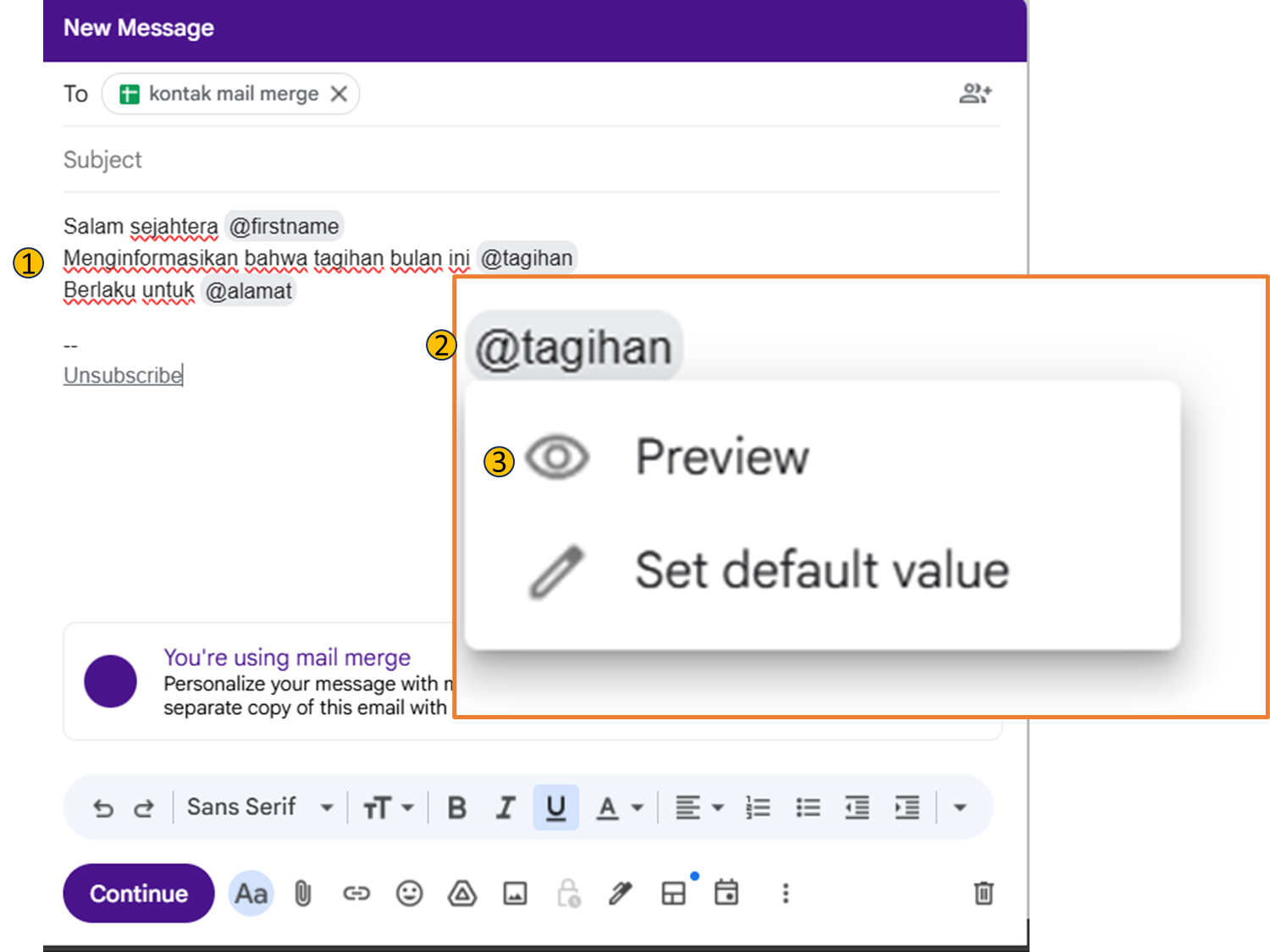
Task: Choose Preview from the @tagihan menu
Action: [721, 458]
